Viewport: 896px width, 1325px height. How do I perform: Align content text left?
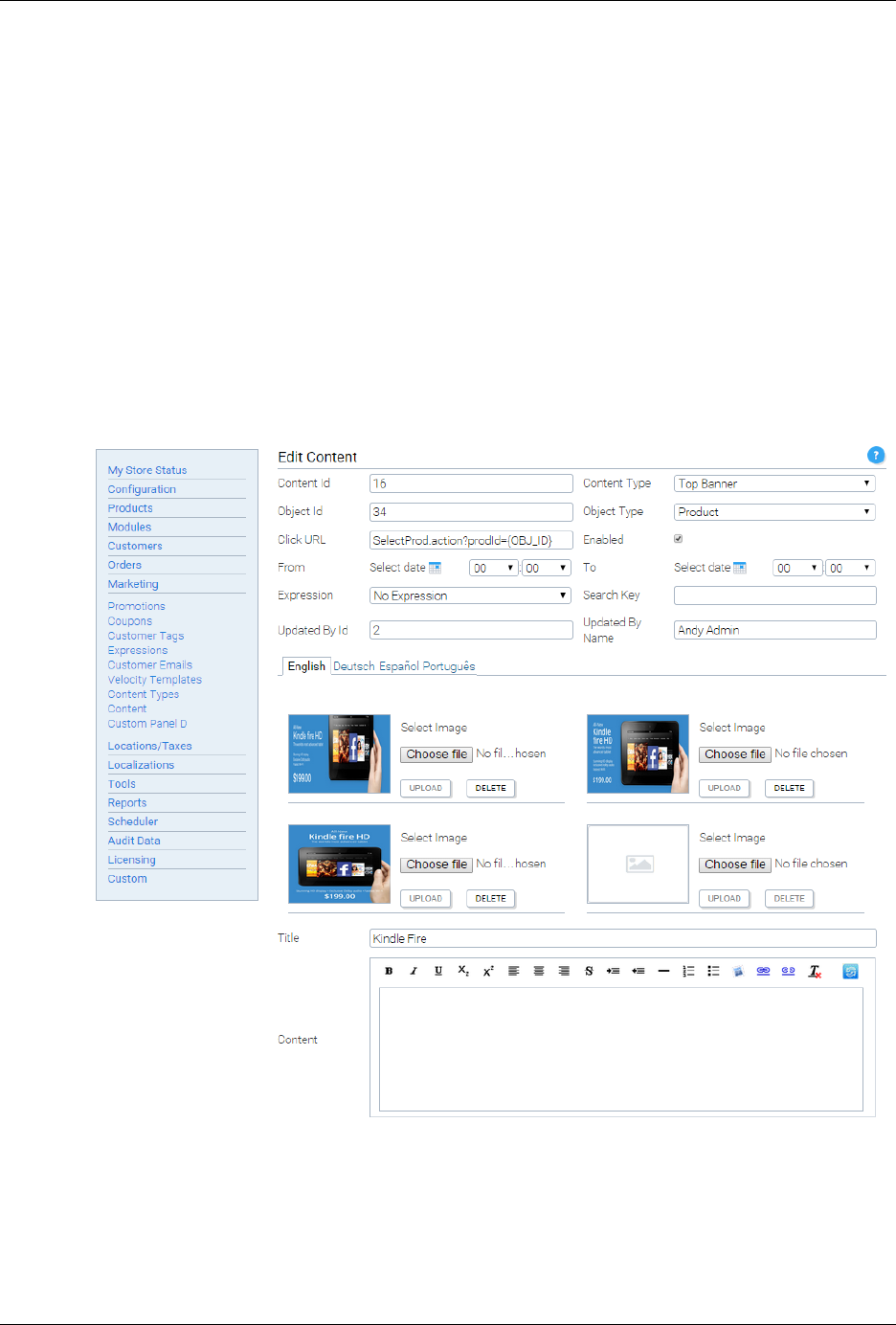[514, 971]
